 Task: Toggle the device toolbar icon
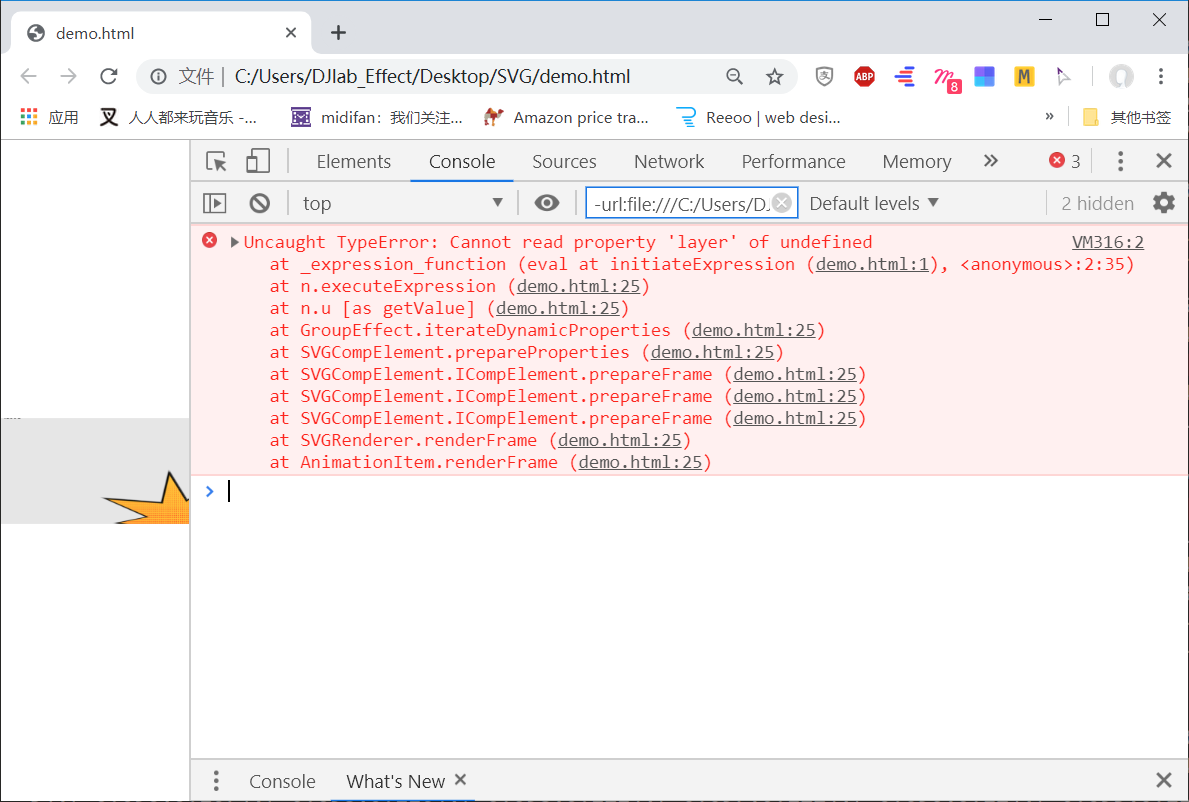[258, 161]
